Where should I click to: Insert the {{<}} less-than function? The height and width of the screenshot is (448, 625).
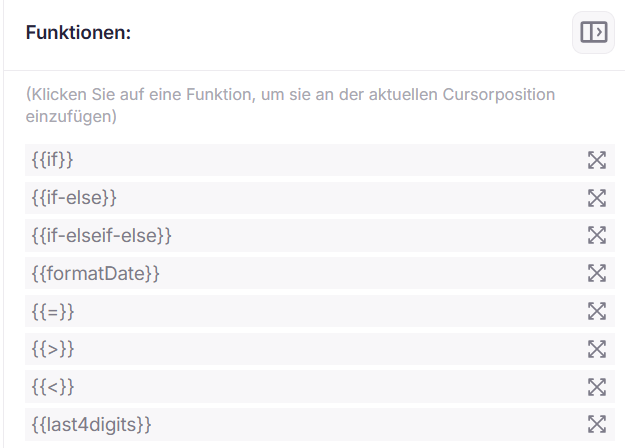coord(53,387)
